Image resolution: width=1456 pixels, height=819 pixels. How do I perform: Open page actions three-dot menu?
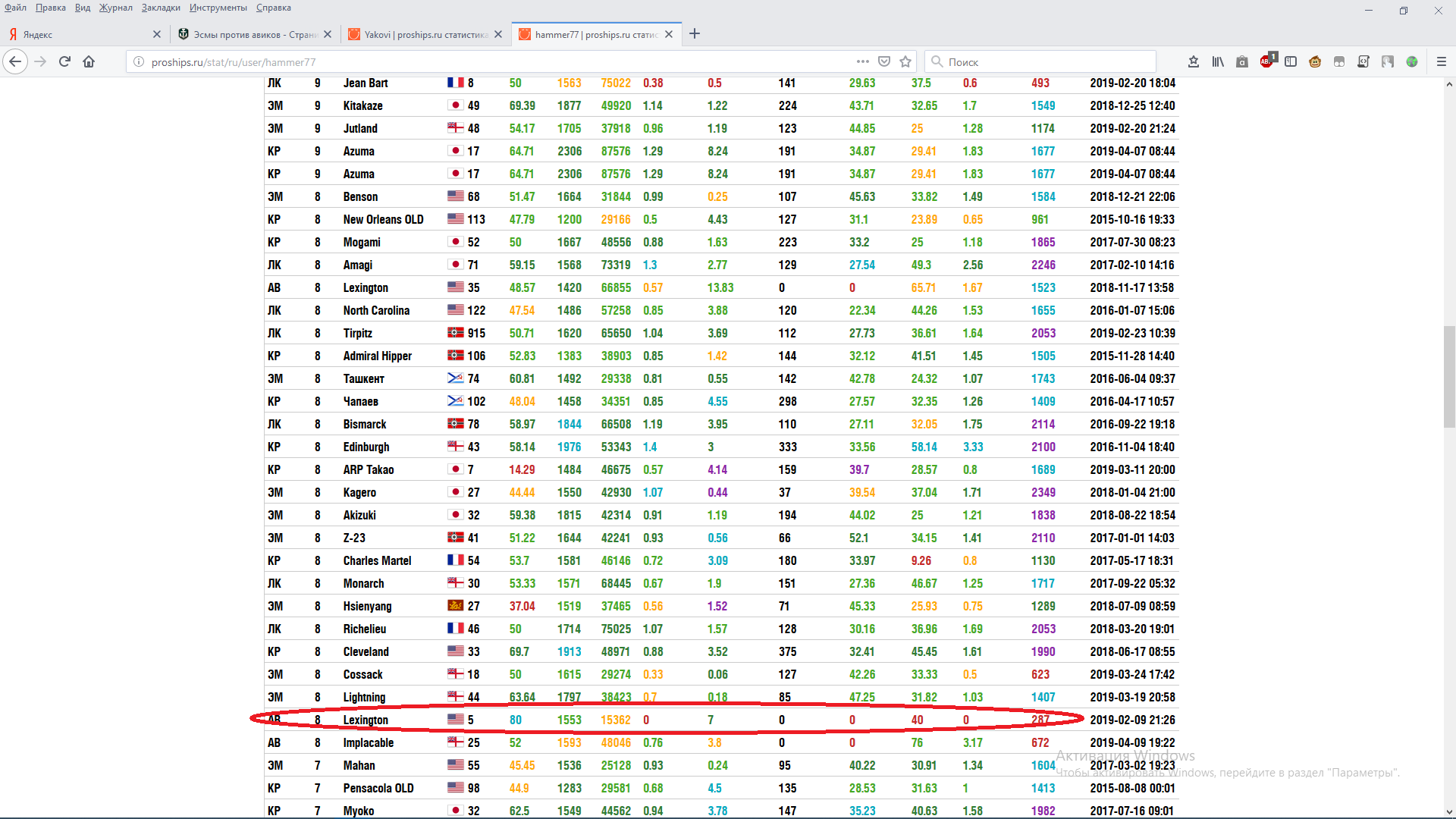click(863, 61)
